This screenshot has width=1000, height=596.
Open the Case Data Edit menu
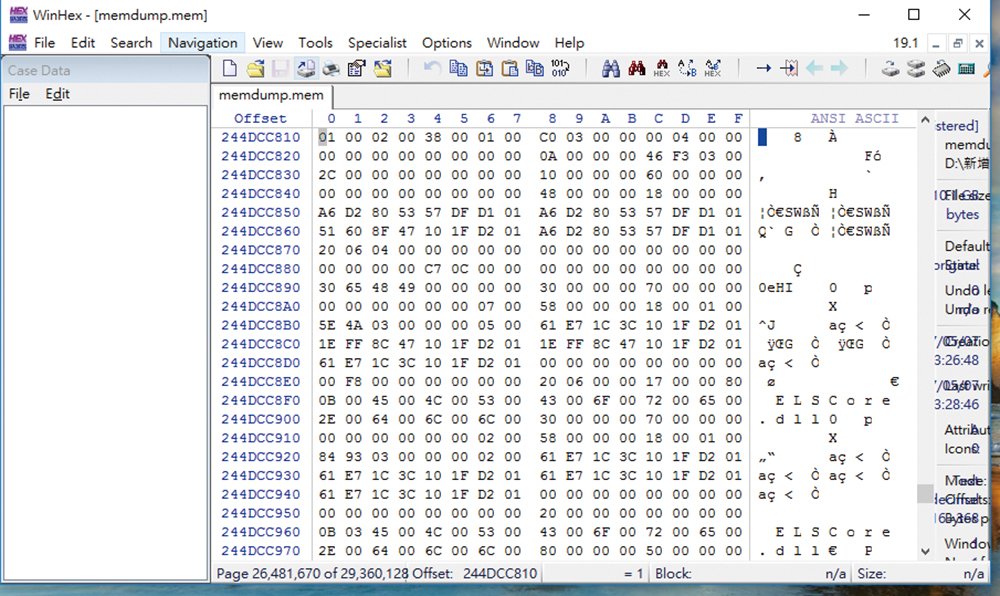pos(57,94)
